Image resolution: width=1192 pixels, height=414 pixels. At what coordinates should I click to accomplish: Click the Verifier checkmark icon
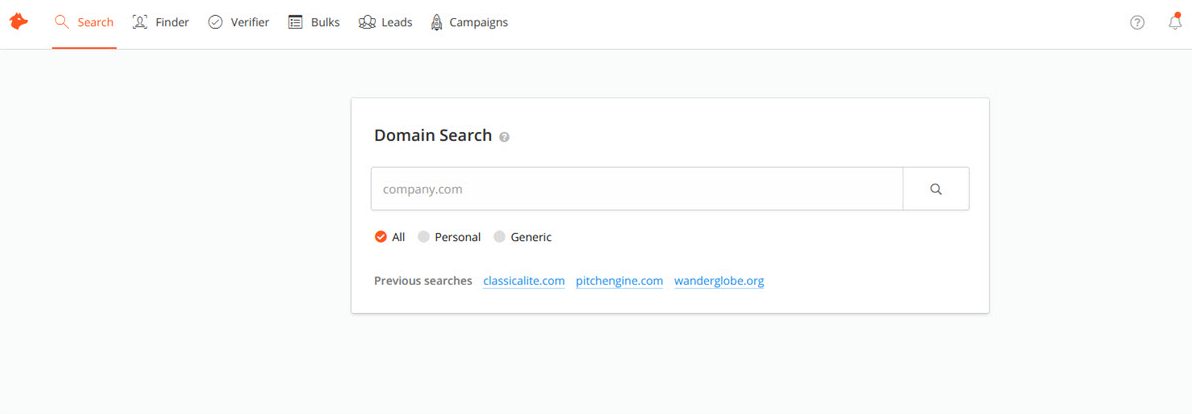(215, 22)
